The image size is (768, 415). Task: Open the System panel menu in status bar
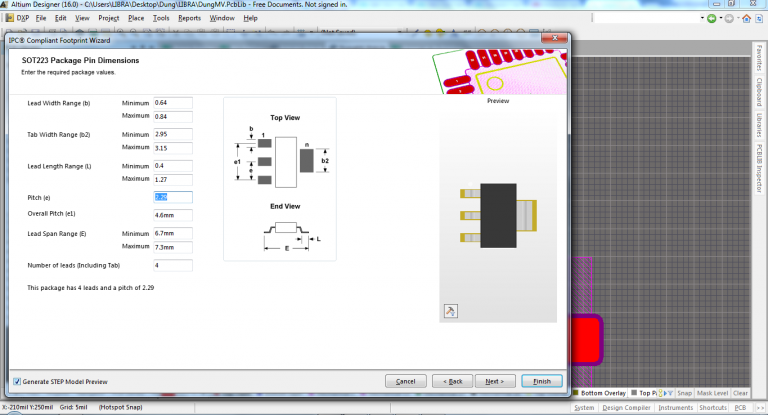coord(583,408)
